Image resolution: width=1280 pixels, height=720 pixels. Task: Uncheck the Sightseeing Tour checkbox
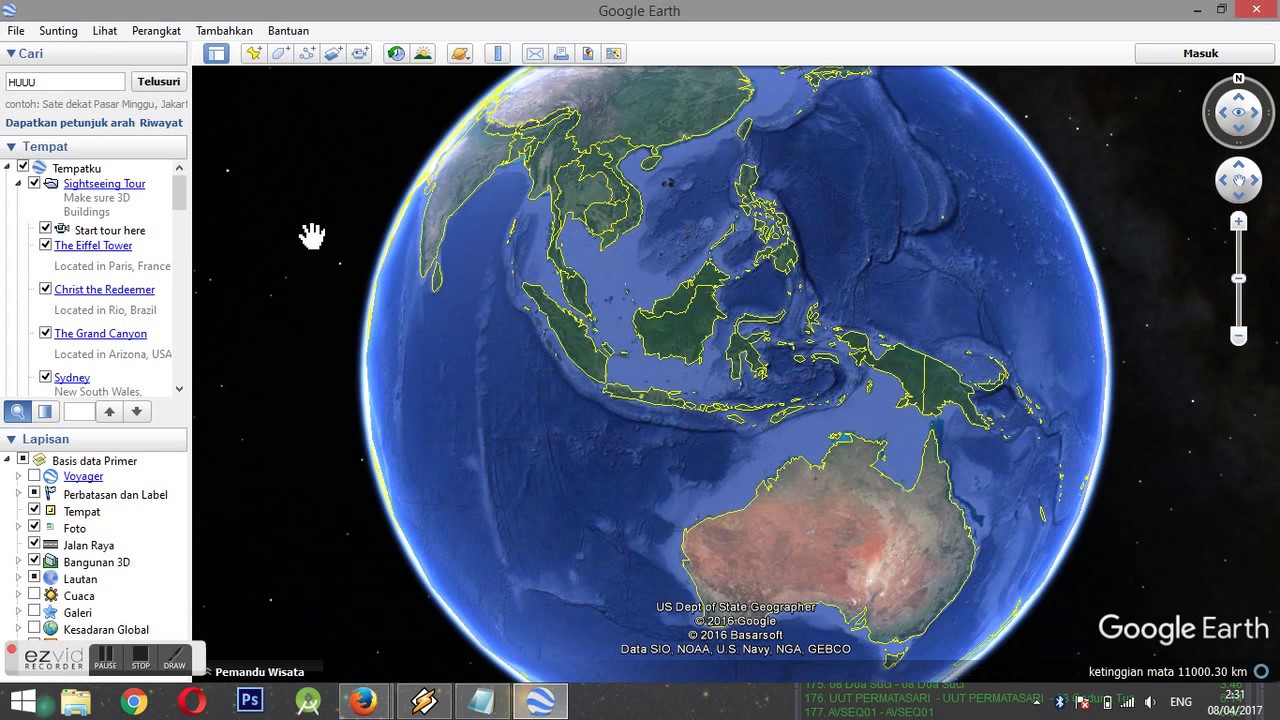[x=34, y=183]
